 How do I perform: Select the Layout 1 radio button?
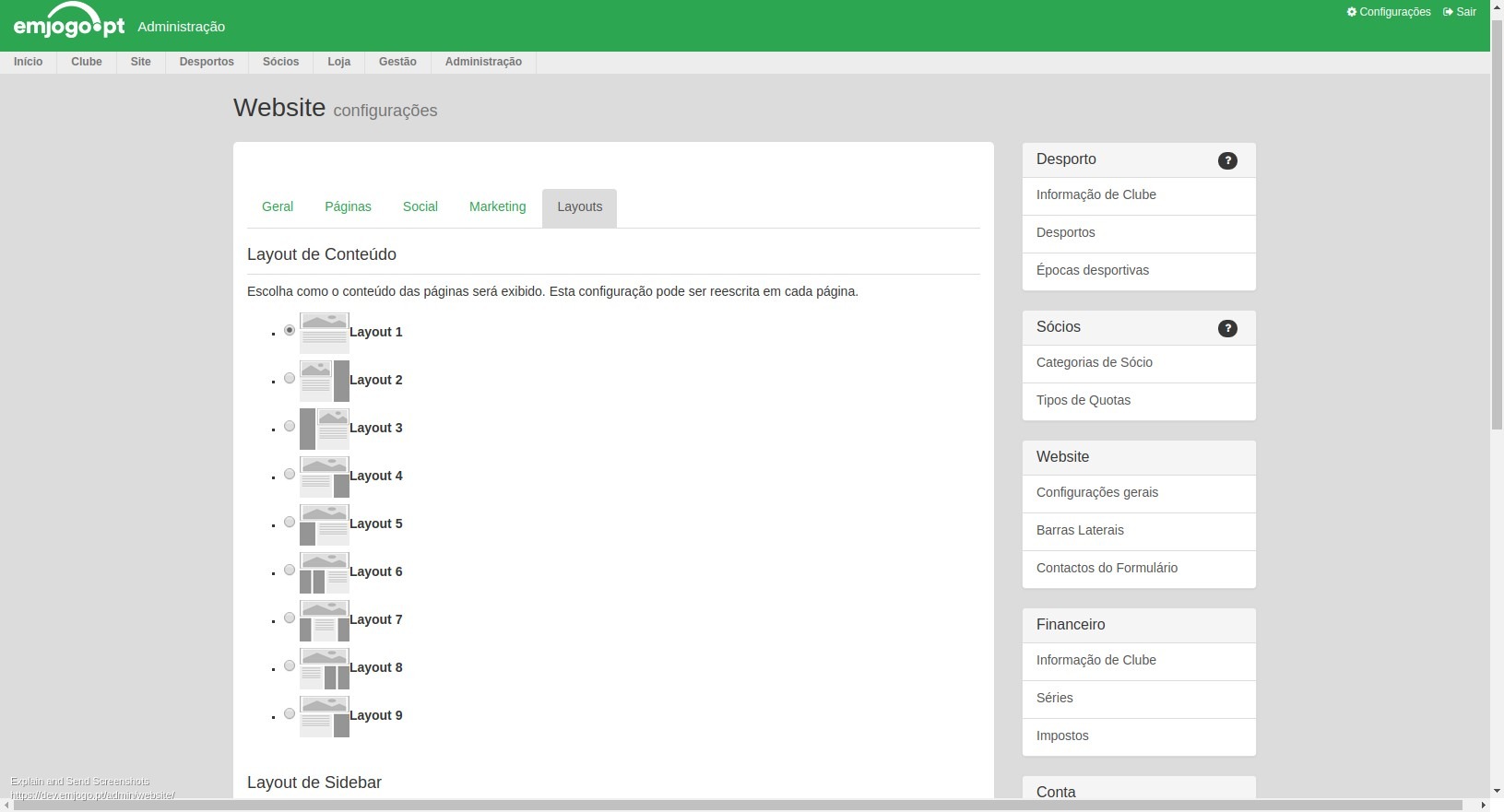tap(290, 330)
